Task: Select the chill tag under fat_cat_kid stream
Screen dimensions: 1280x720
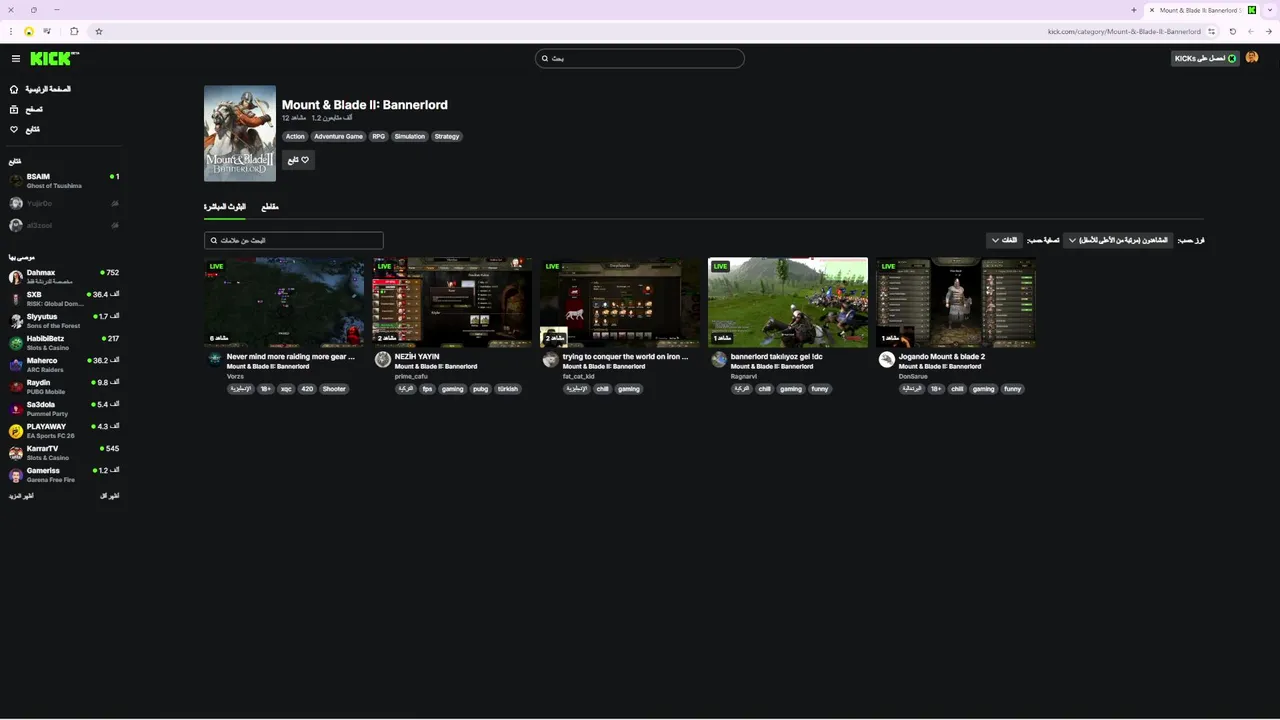Action: click(602, 389)
